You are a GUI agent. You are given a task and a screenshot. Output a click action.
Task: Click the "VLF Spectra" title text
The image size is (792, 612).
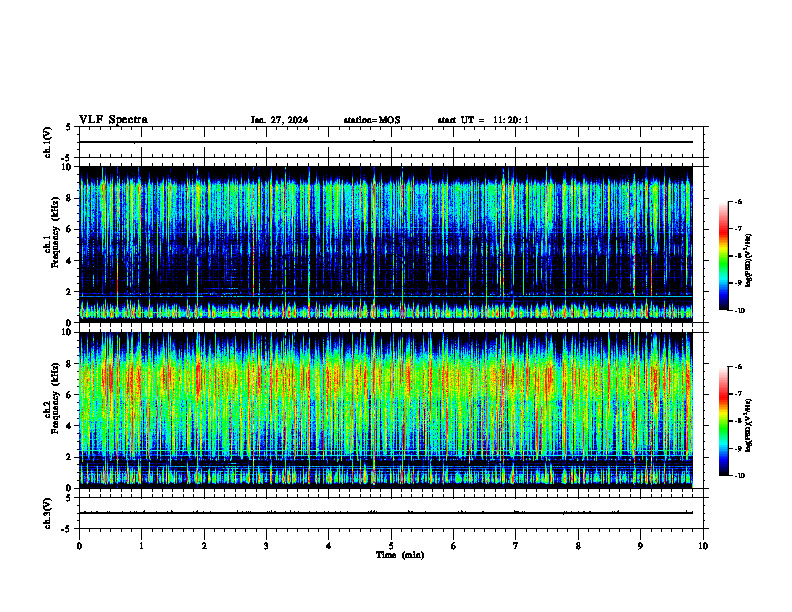point(113,120)
